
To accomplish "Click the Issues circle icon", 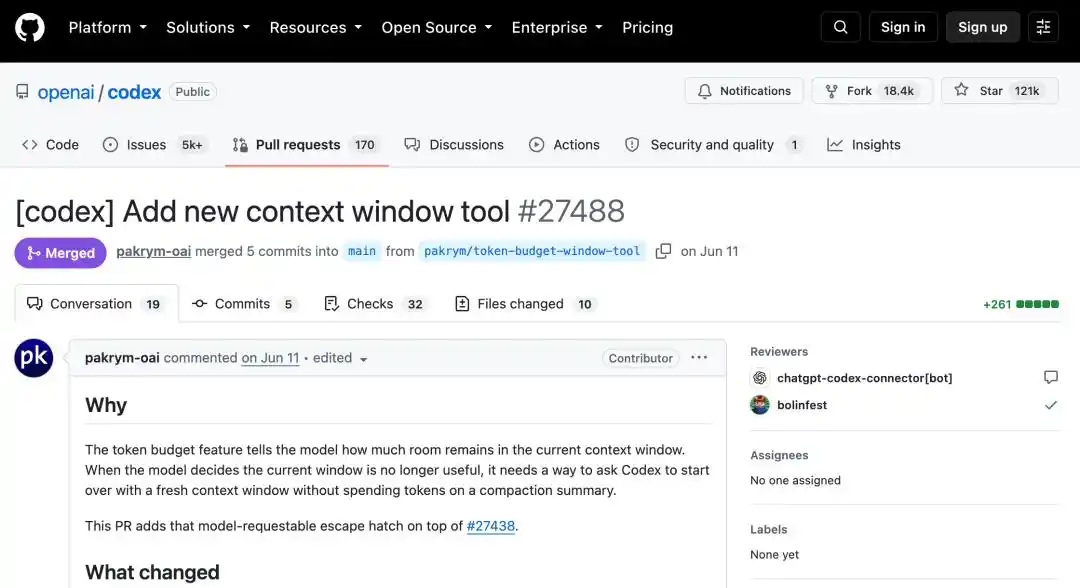I will point(110,145).
